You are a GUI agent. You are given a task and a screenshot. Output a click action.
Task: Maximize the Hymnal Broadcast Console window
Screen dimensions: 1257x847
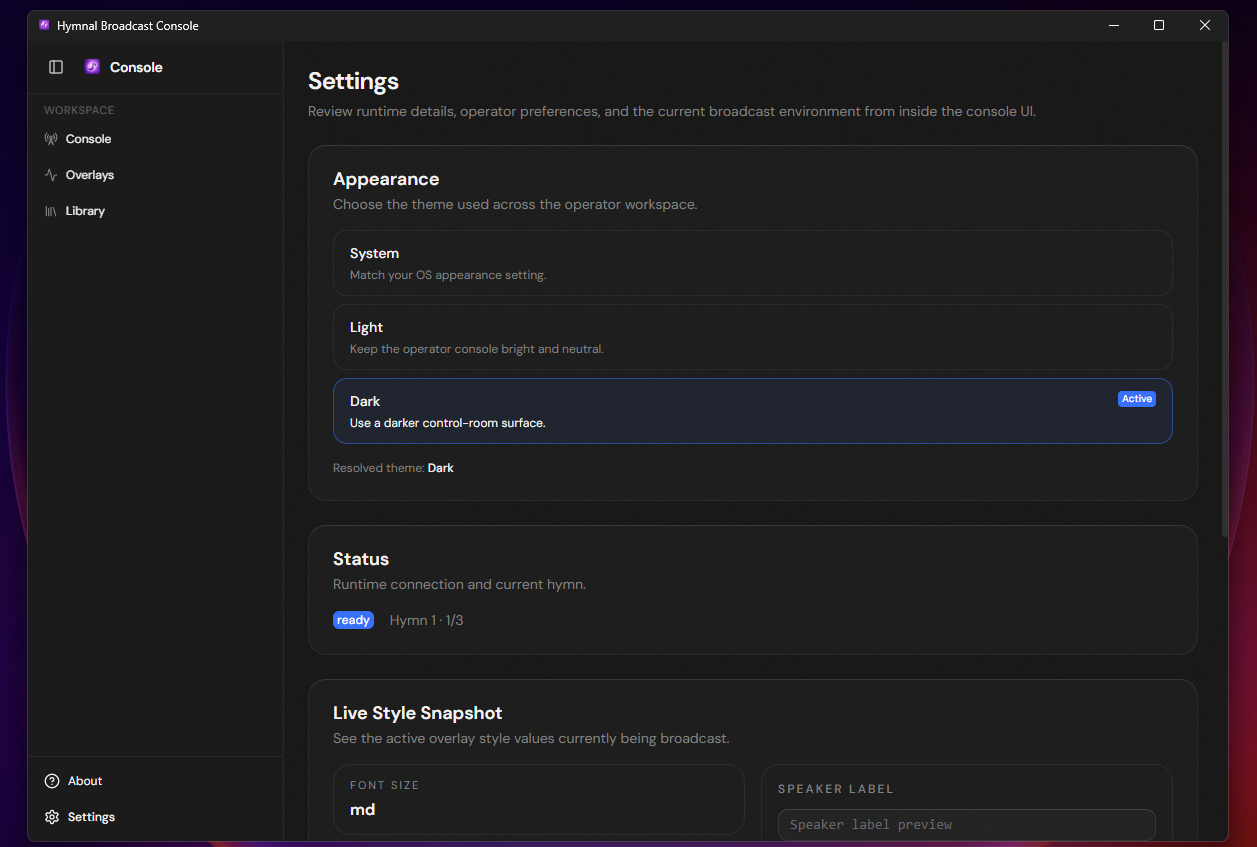tap(1159, 25)
